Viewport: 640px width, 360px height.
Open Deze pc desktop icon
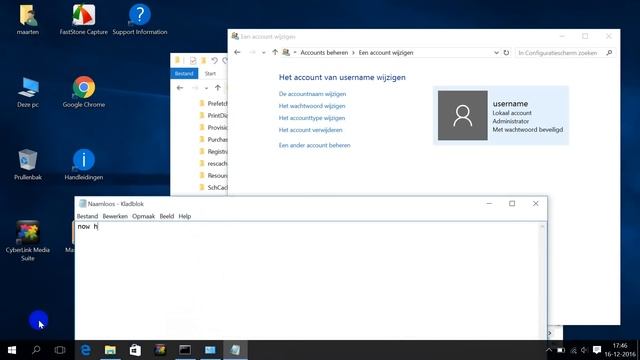[x=28, y=92]
